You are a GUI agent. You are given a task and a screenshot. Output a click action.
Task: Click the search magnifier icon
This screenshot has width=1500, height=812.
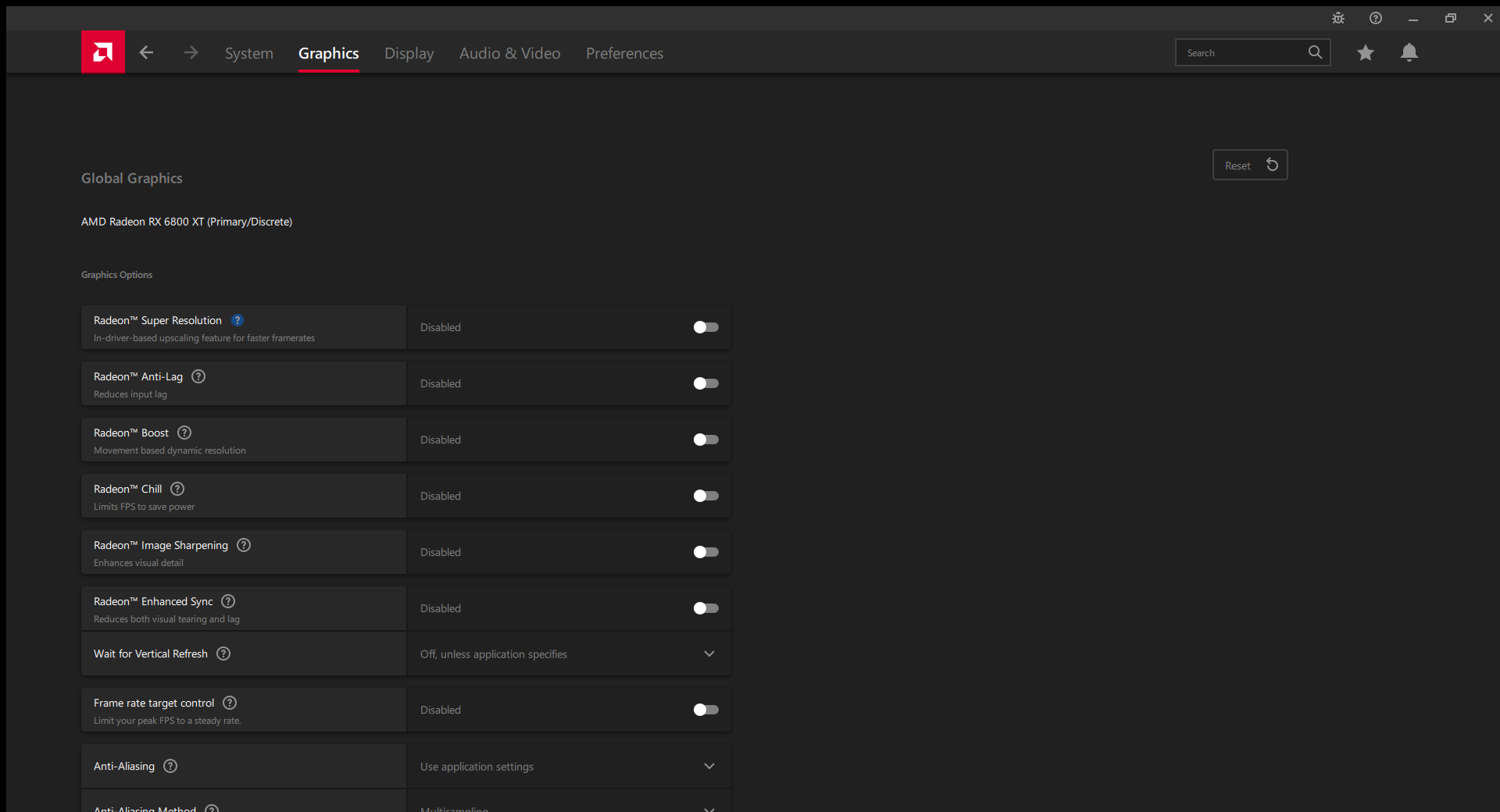[x=1316, y=52]
